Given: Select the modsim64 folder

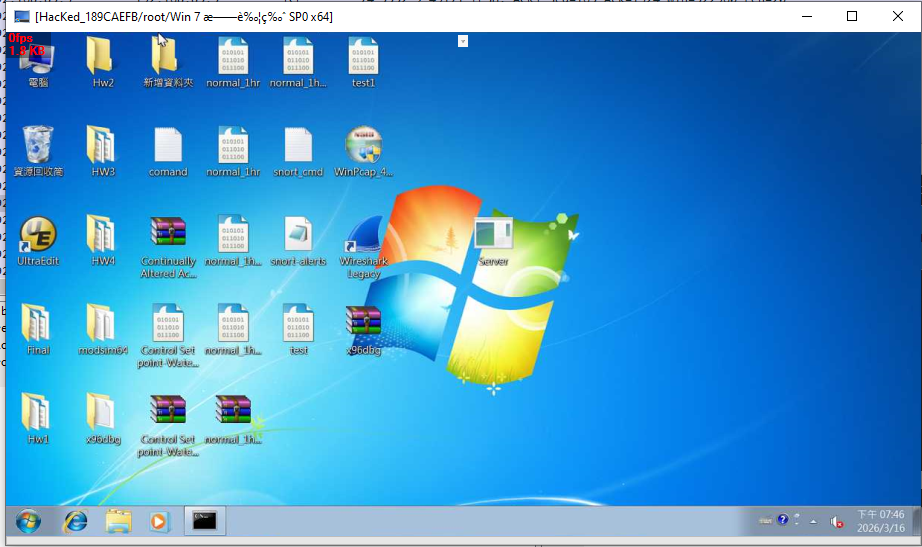Looking at the screenshot, I should tap(102, 322).
